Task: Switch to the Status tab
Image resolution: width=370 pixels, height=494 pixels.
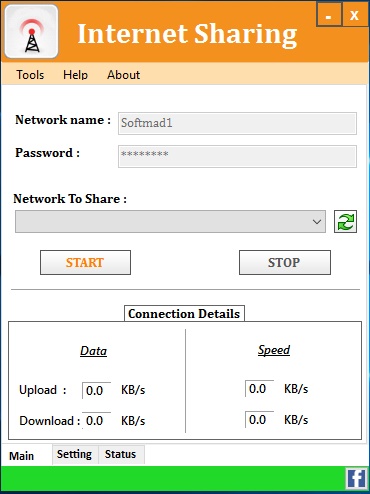Action: (121, 454)
